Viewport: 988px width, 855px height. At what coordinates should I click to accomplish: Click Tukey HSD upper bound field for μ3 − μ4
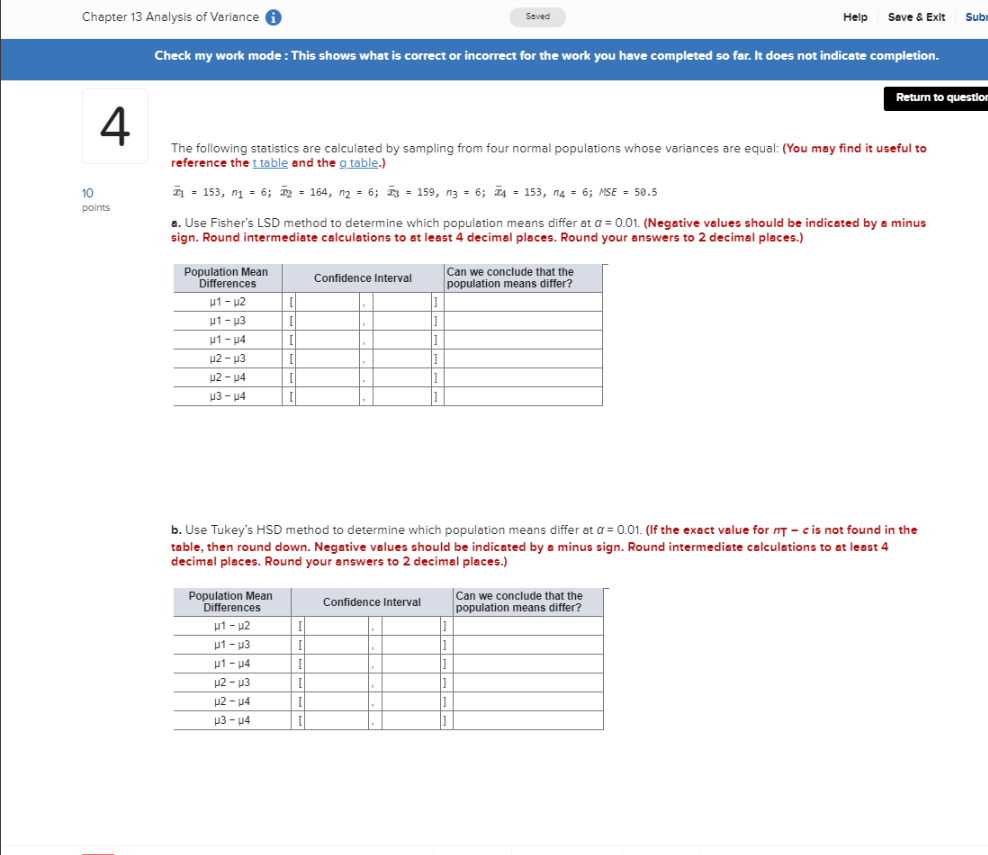tap(411, 720)
